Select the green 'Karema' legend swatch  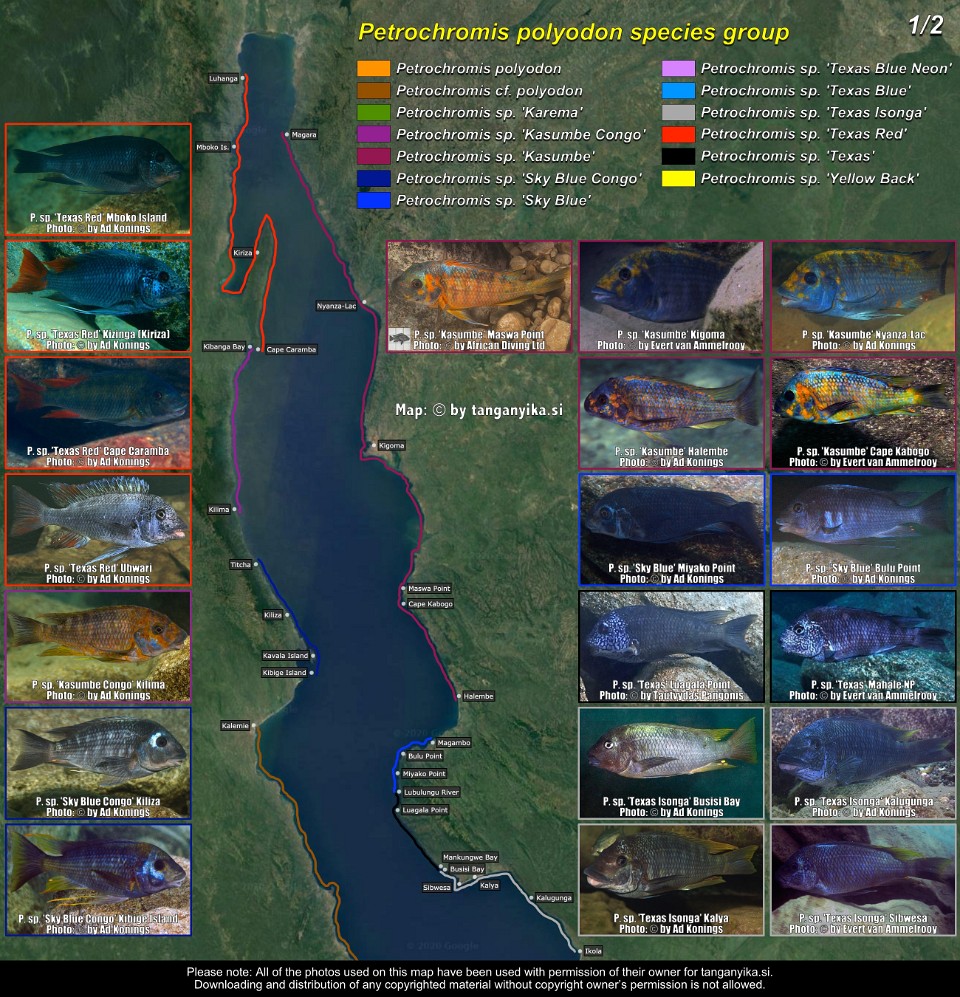pos(373,112)
